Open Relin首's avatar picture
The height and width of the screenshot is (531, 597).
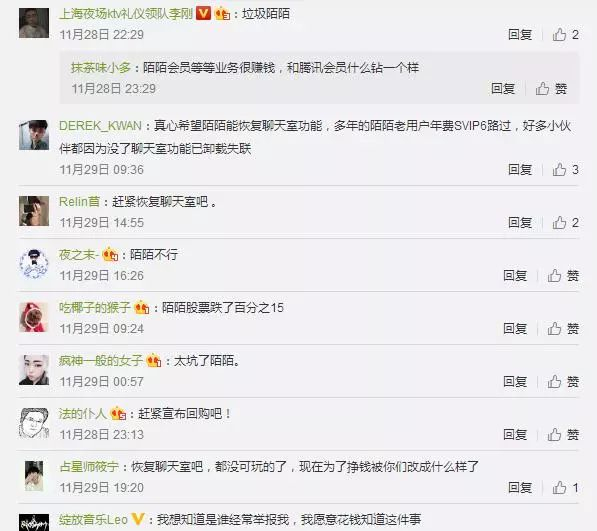coord(34,211)
